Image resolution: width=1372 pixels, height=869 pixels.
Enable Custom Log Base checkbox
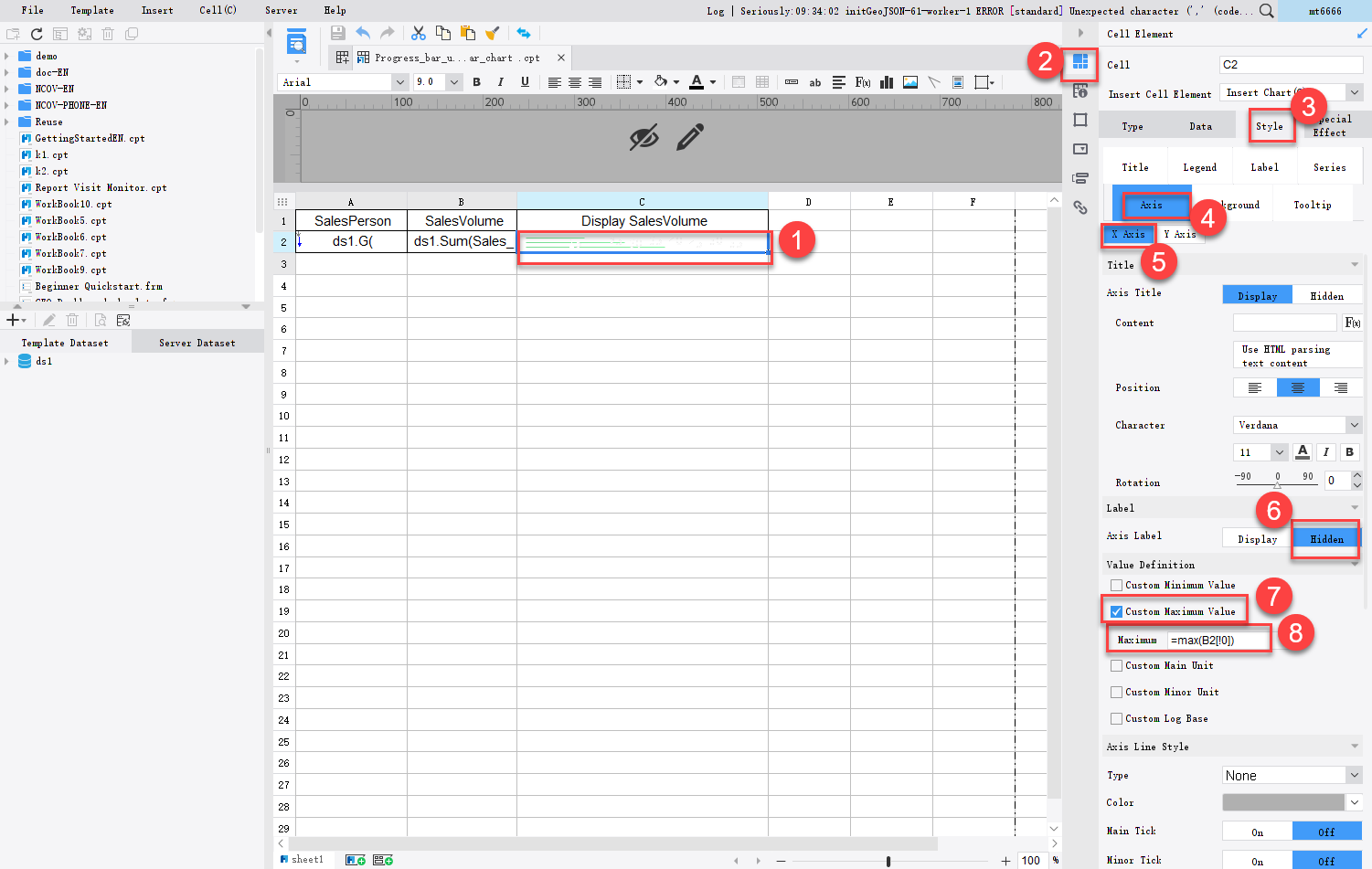(1116, 718)
